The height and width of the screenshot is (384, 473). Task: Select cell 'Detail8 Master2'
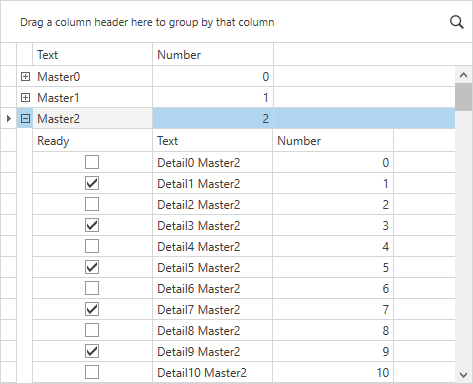coord(213,330)
